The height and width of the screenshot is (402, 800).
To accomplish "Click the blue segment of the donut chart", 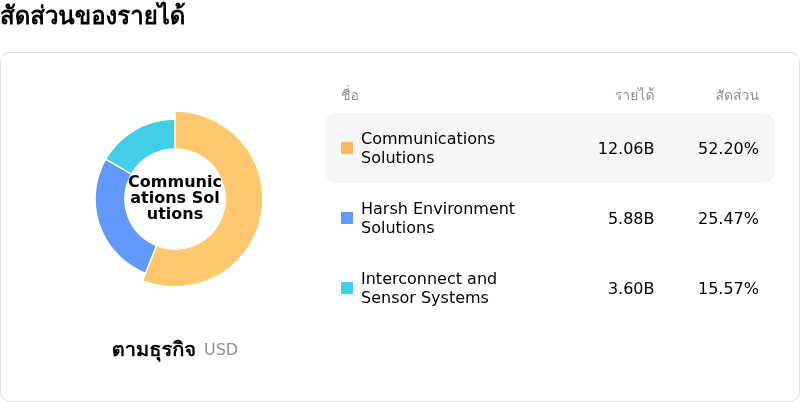I will coord(116,220).
